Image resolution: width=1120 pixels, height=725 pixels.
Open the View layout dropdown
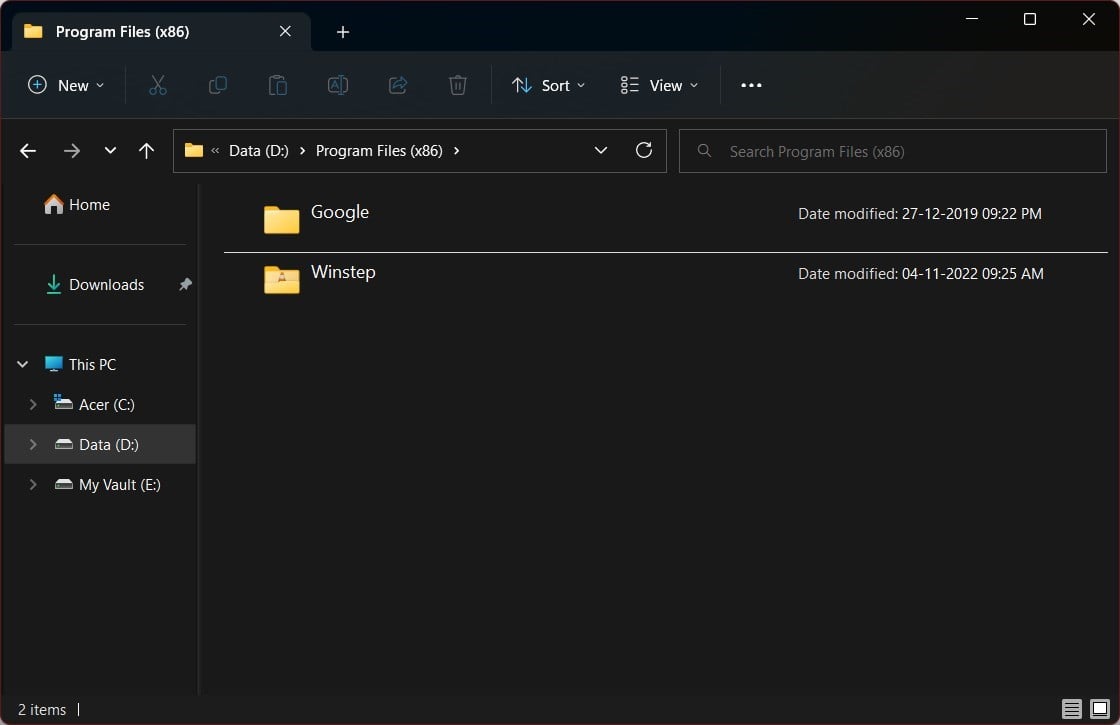point(659,85)
